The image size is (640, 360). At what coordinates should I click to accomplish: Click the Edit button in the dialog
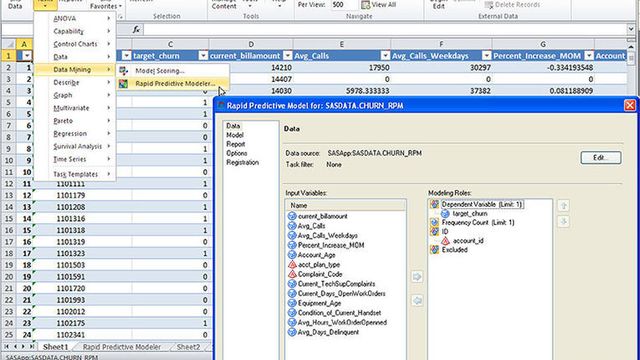601,158
